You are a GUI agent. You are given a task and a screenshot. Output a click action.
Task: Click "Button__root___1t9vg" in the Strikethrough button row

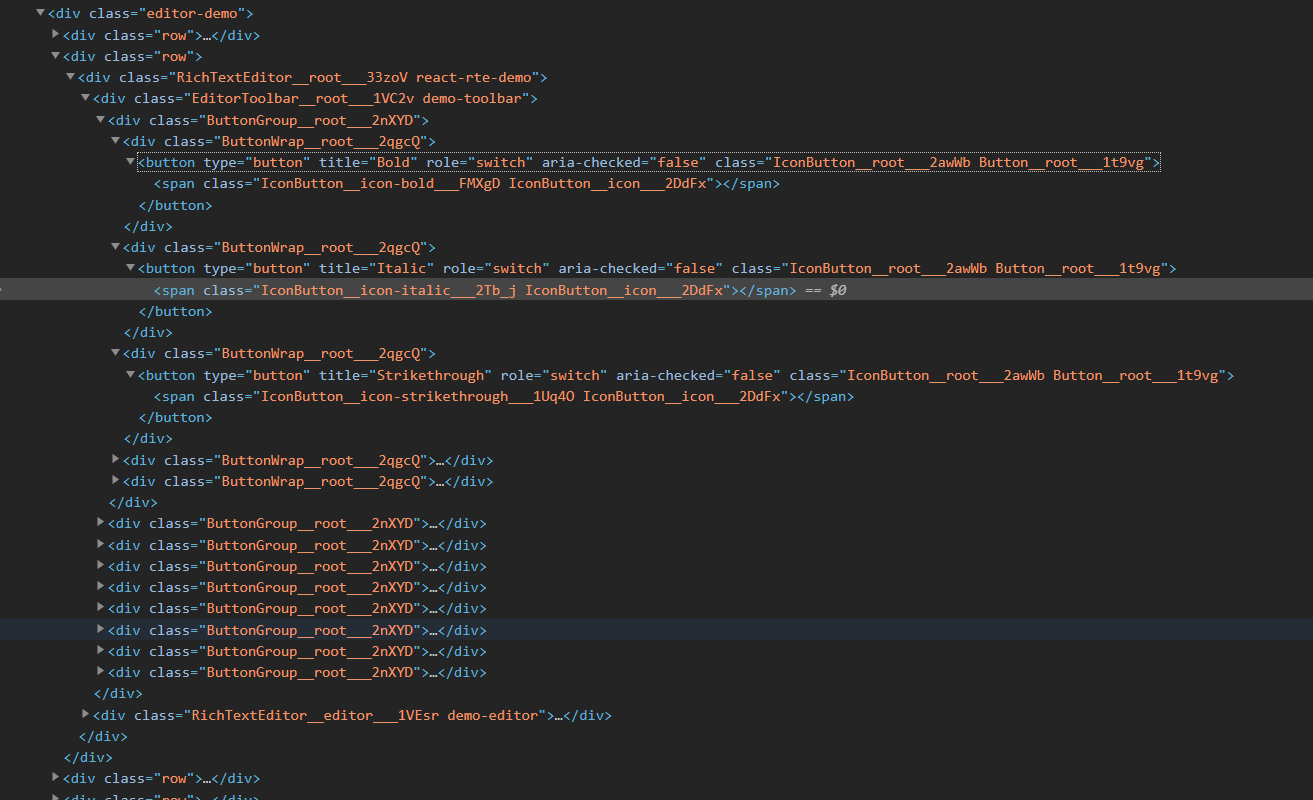[1136, 375]
